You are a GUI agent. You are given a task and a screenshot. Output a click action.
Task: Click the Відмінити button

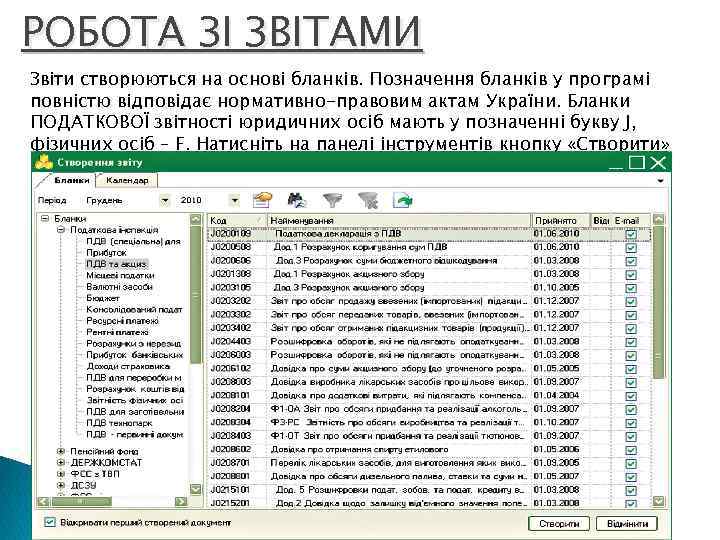point(627,523)
